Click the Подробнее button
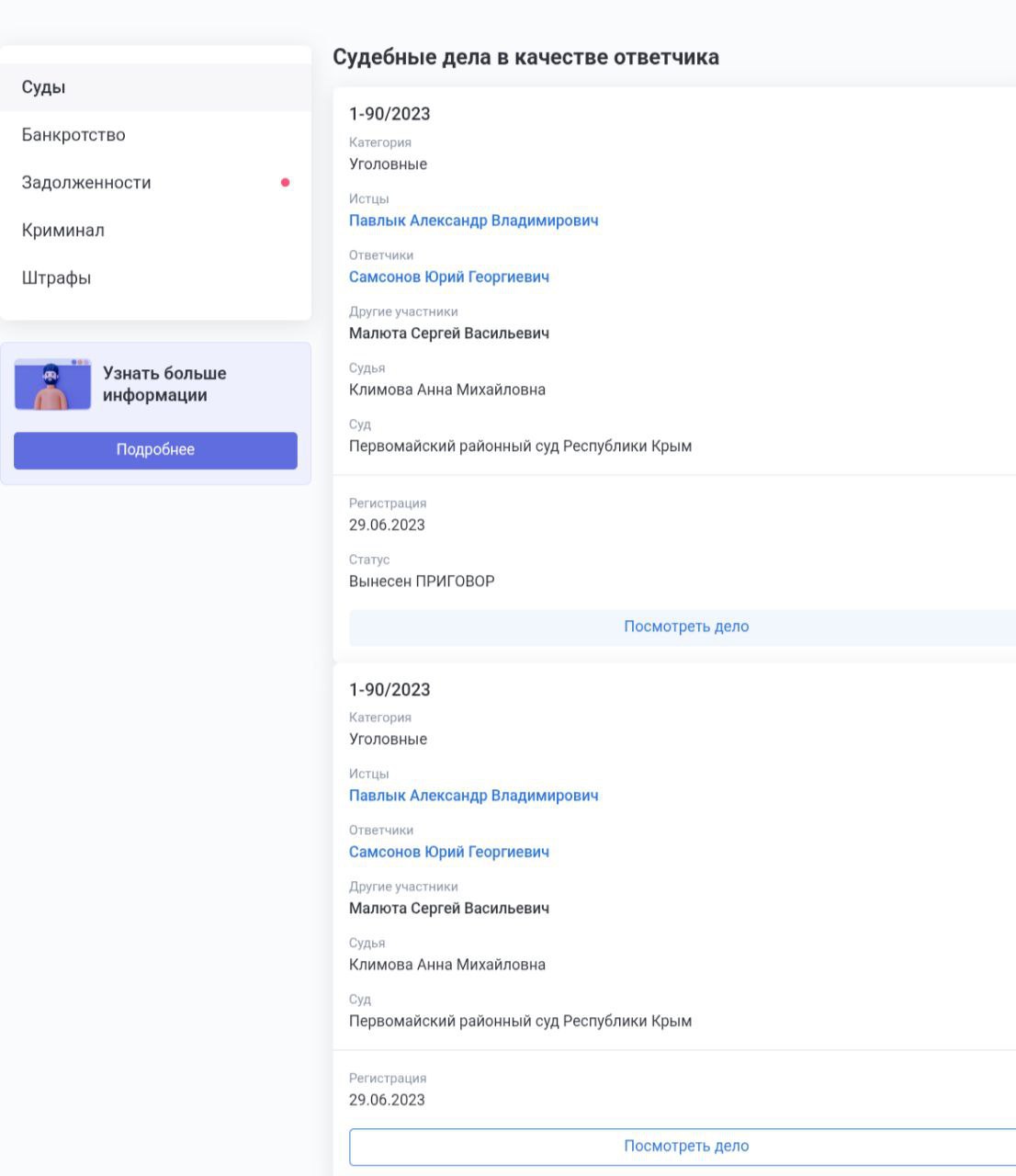1016x1176 pixels. pos(155,450)
